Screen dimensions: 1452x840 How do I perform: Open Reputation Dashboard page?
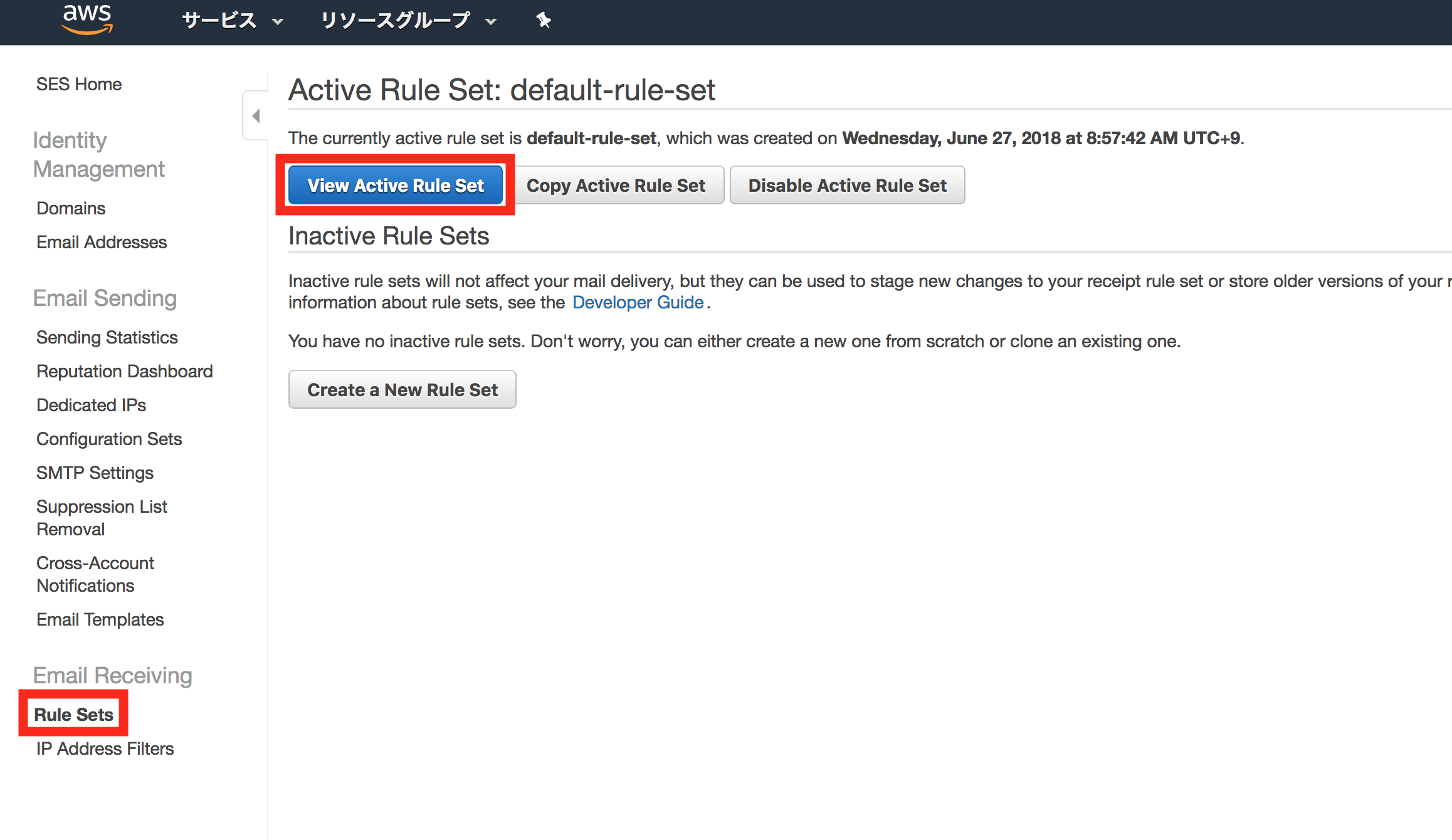[x=125, y=371]
